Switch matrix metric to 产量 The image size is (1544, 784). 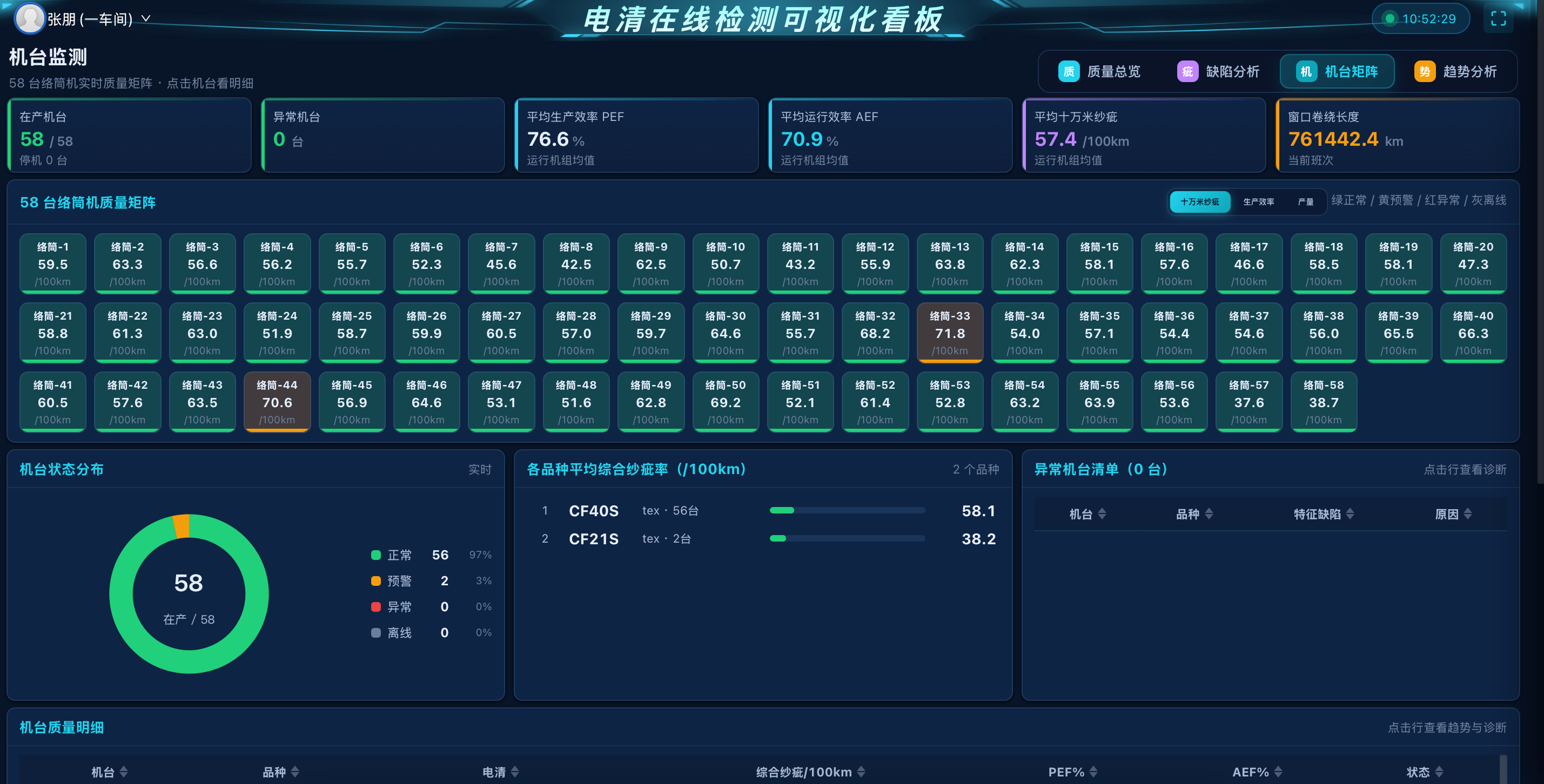[1305, 202]
